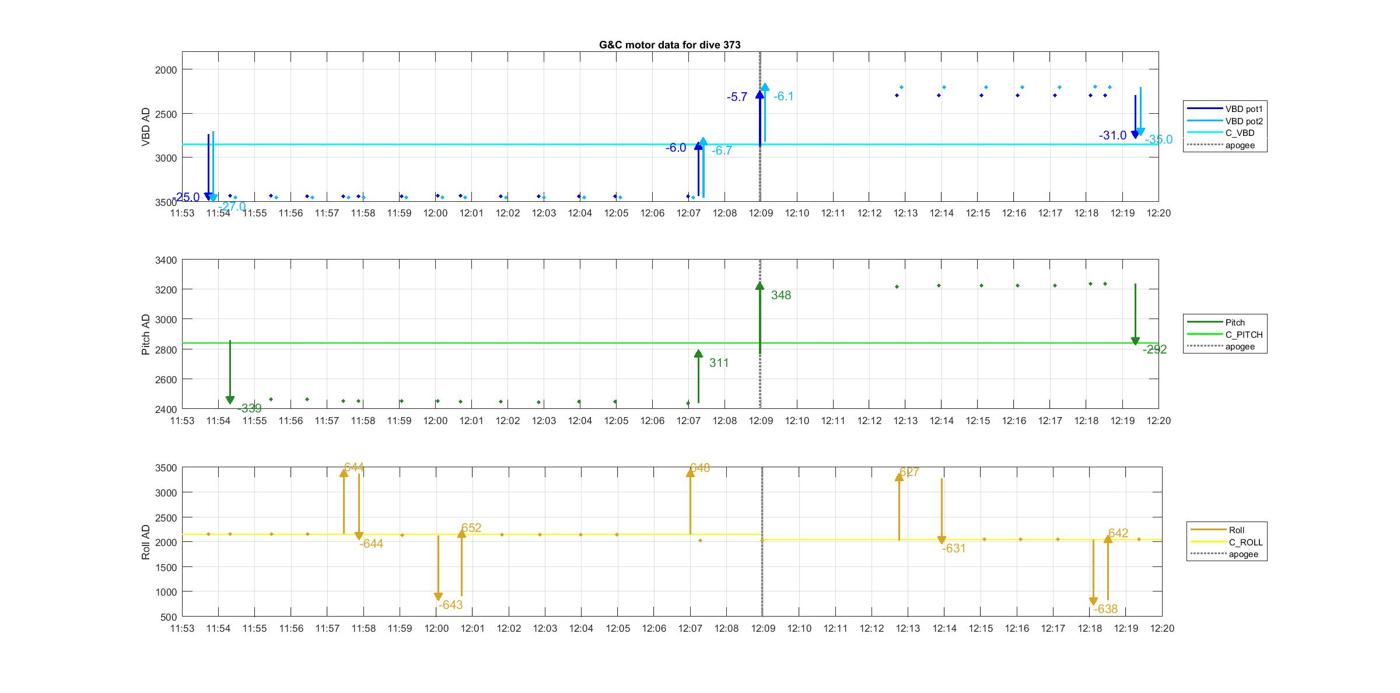Click the "-631" roll annotation
This screenshot has width=1400, height=693.
(x=954, y=549)
